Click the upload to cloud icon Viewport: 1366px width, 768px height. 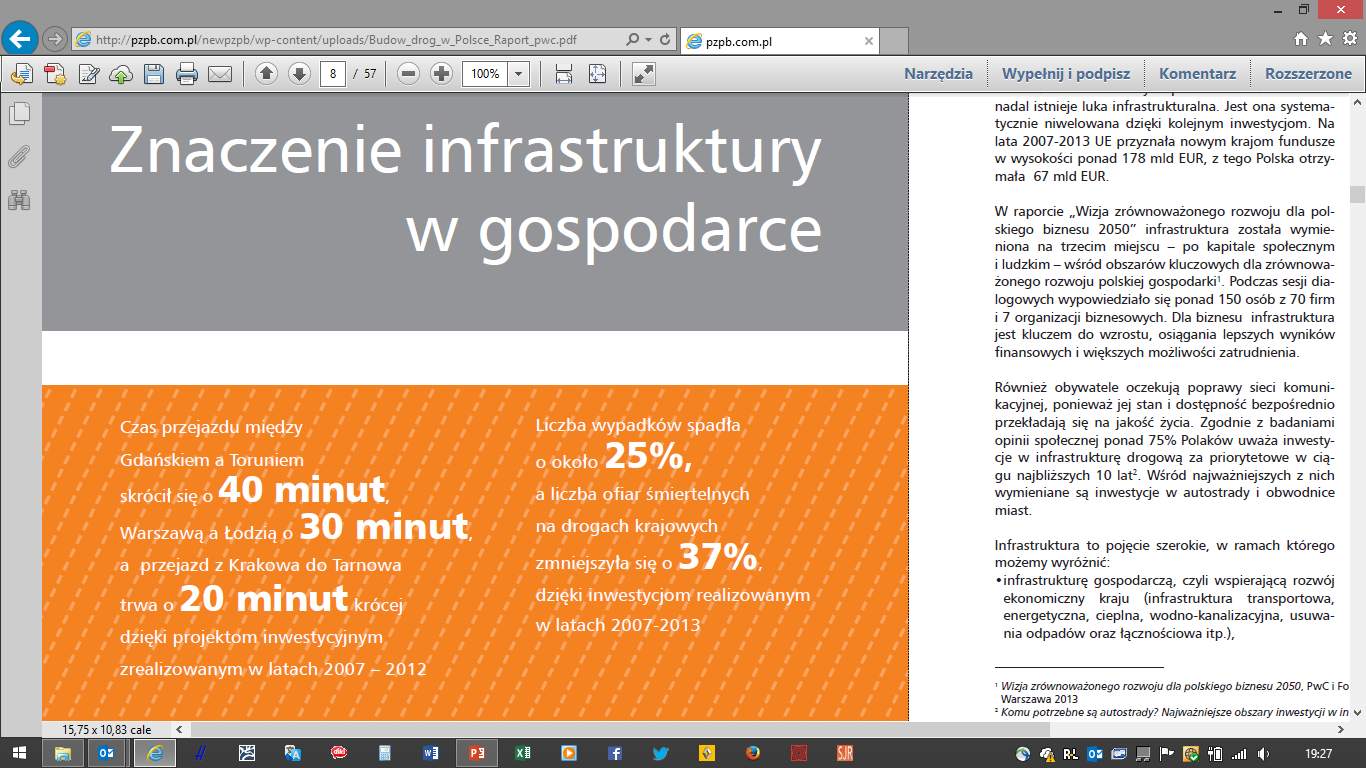[x=120, y=73]
